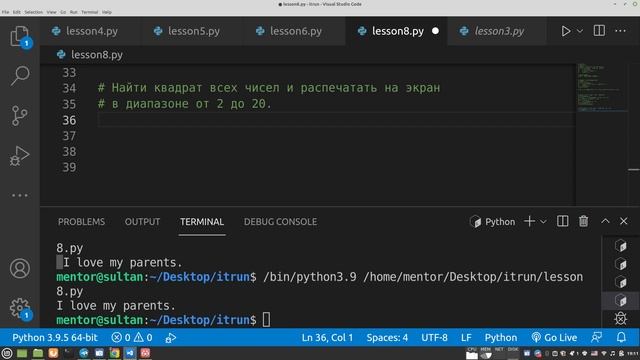The image size is (640, 360).
Task: Select Python 3.9.5 64-bit interpreter
Action: point(55,338)
